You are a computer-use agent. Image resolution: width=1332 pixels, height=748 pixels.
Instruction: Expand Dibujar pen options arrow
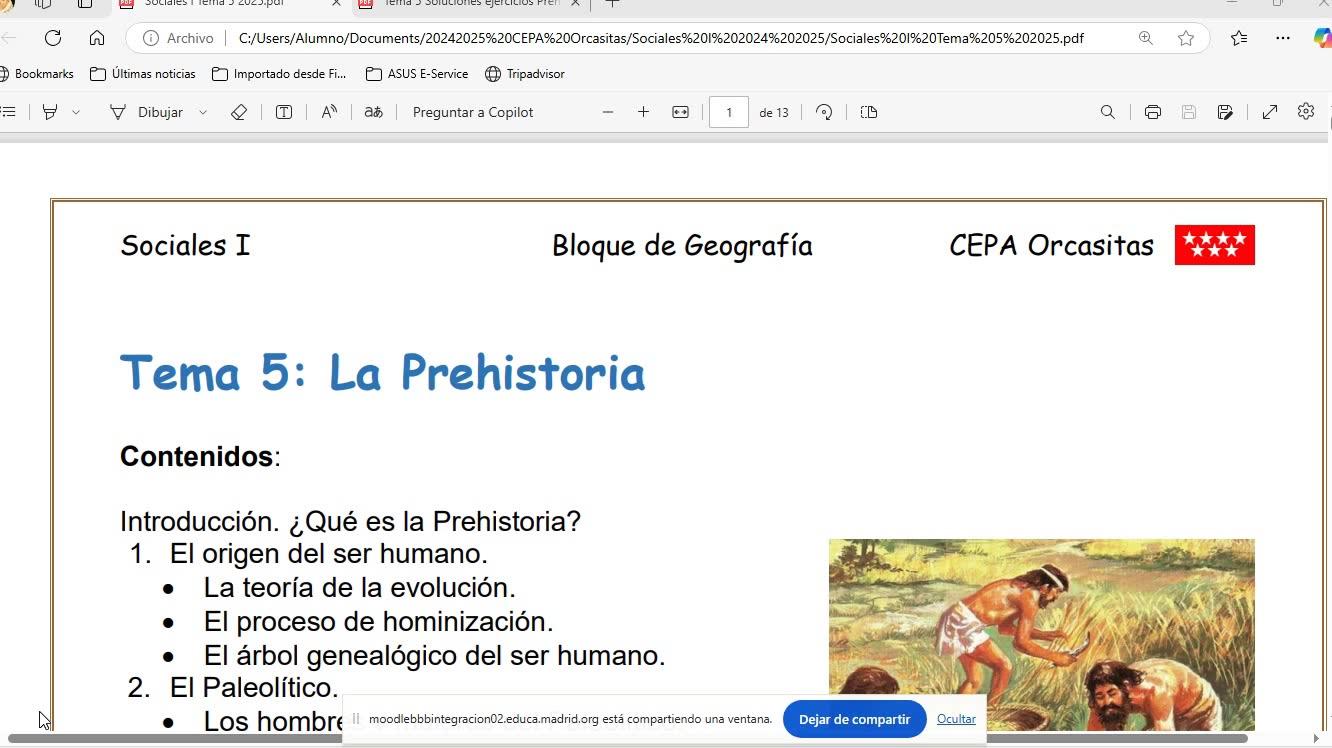pos(203,112)
